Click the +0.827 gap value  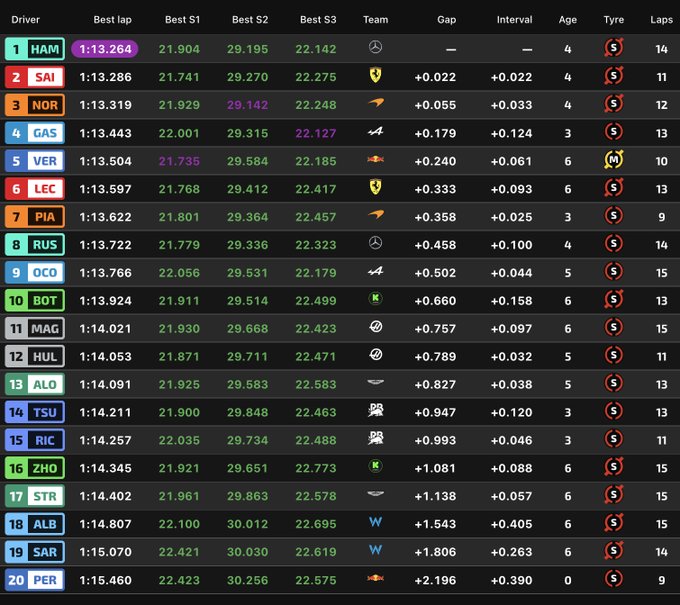tap(435, 384)
